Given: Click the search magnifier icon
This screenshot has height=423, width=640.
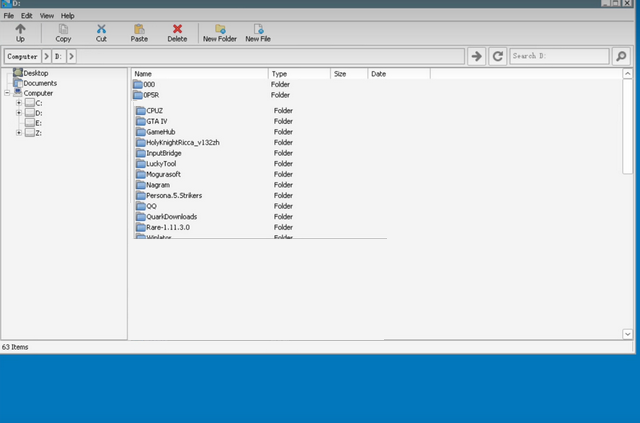Looking at the screenshot, I should 621,57.
